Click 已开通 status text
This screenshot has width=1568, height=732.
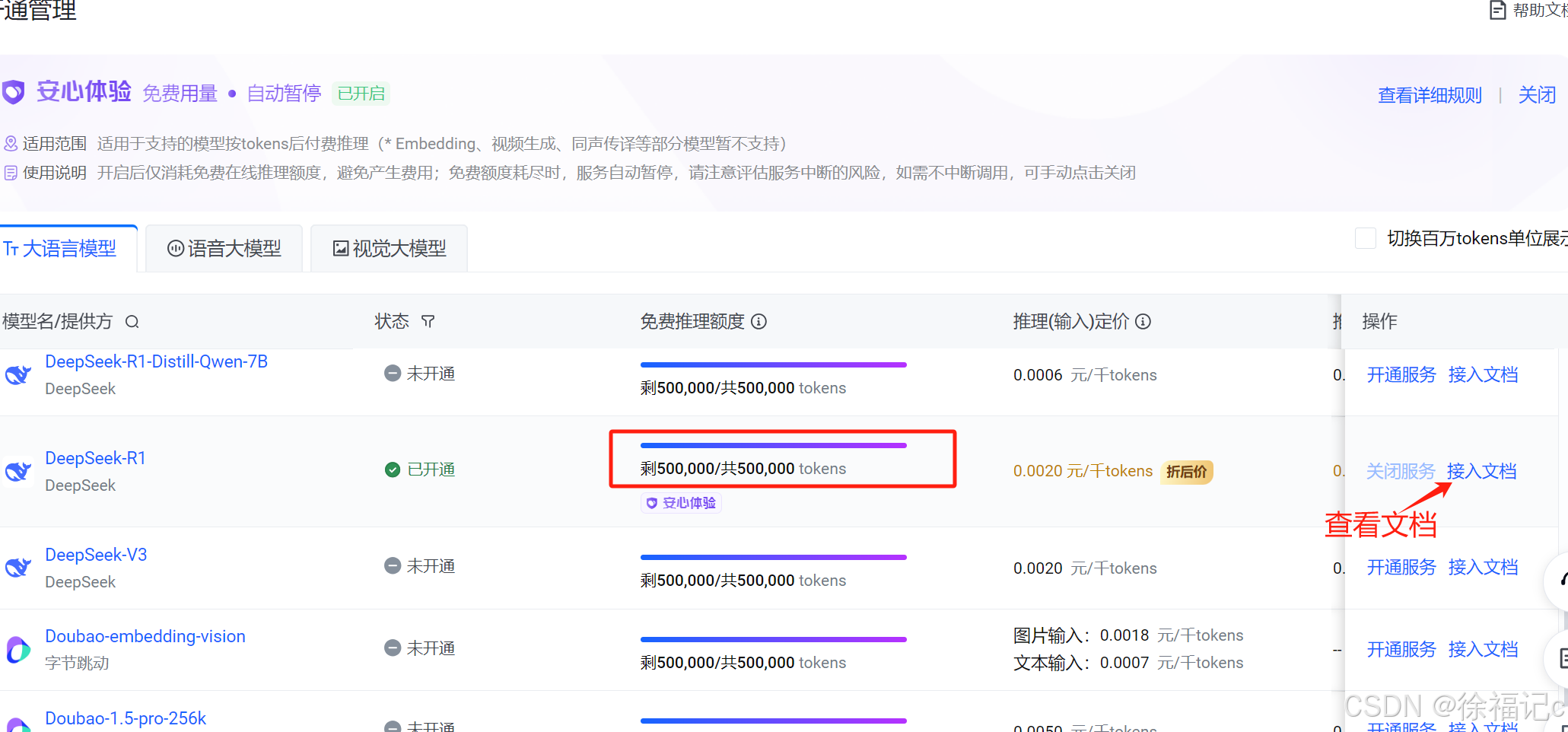(431, 469)
